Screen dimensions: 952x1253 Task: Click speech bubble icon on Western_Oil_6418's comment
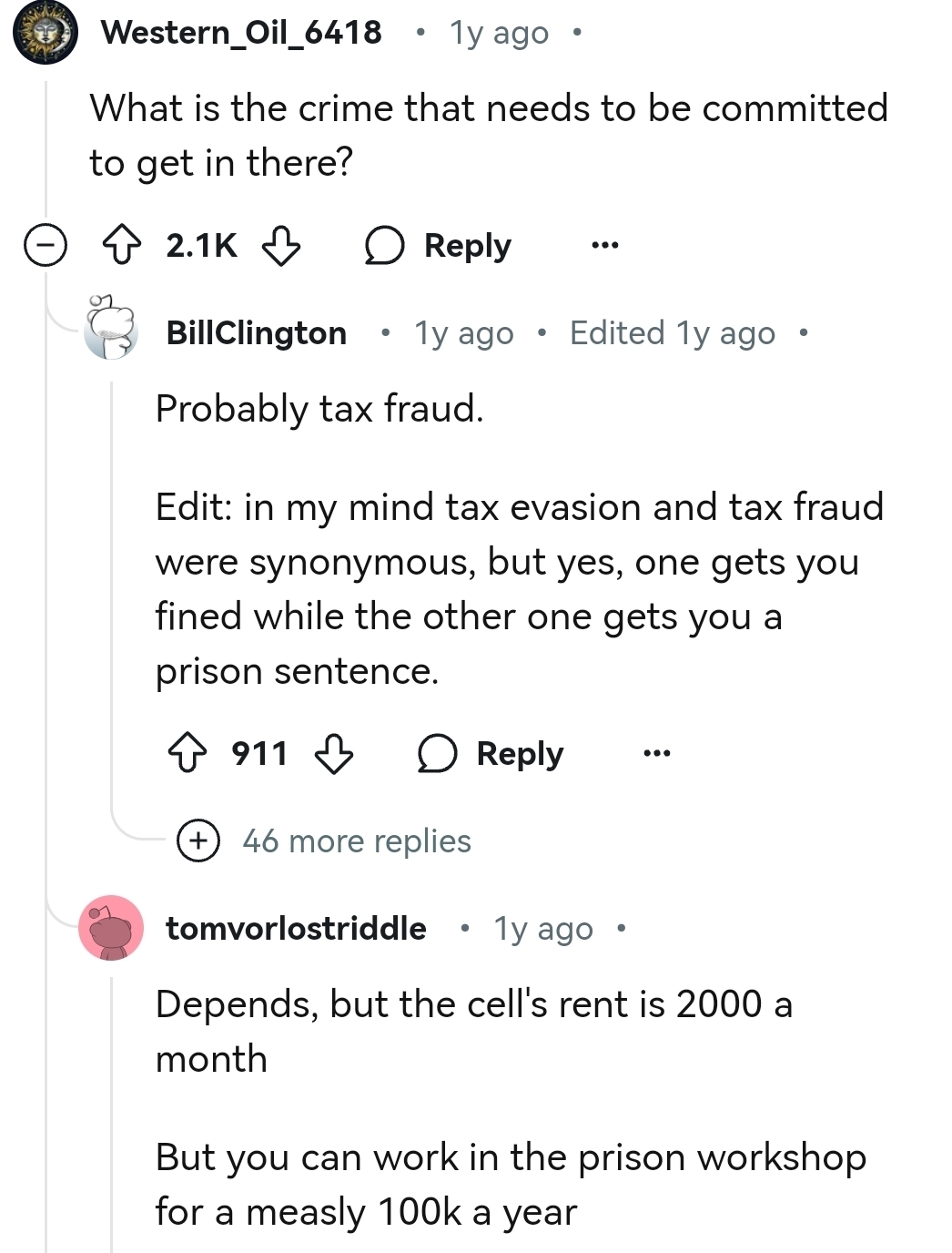(384, 246)
